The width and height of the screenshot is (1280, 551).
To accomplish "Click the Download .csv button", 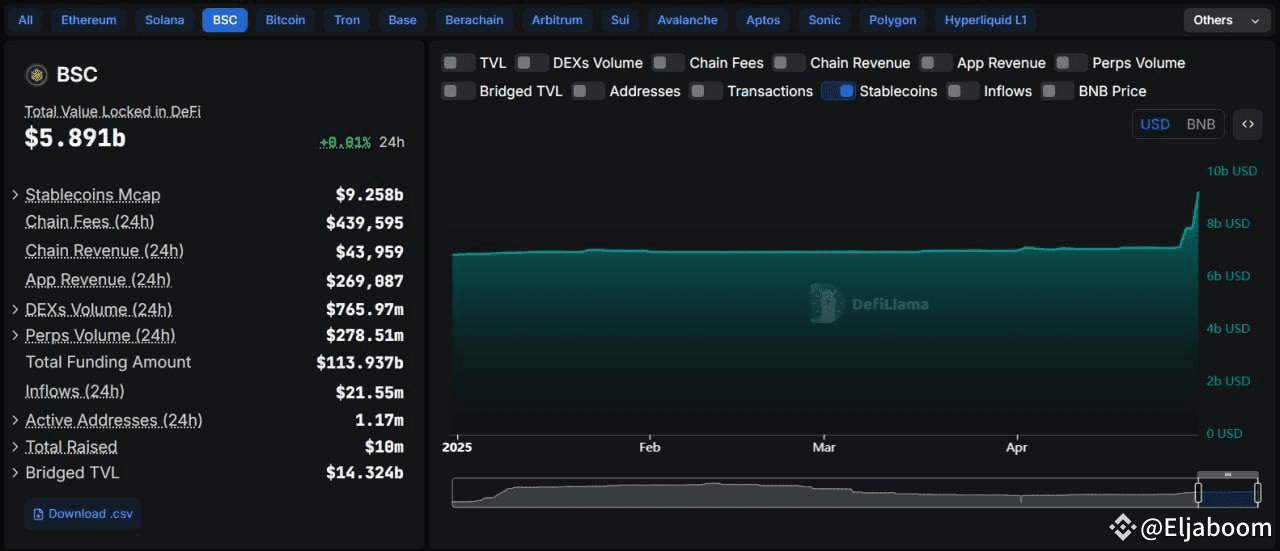I will pyautogui.click(x=83, y=514).
